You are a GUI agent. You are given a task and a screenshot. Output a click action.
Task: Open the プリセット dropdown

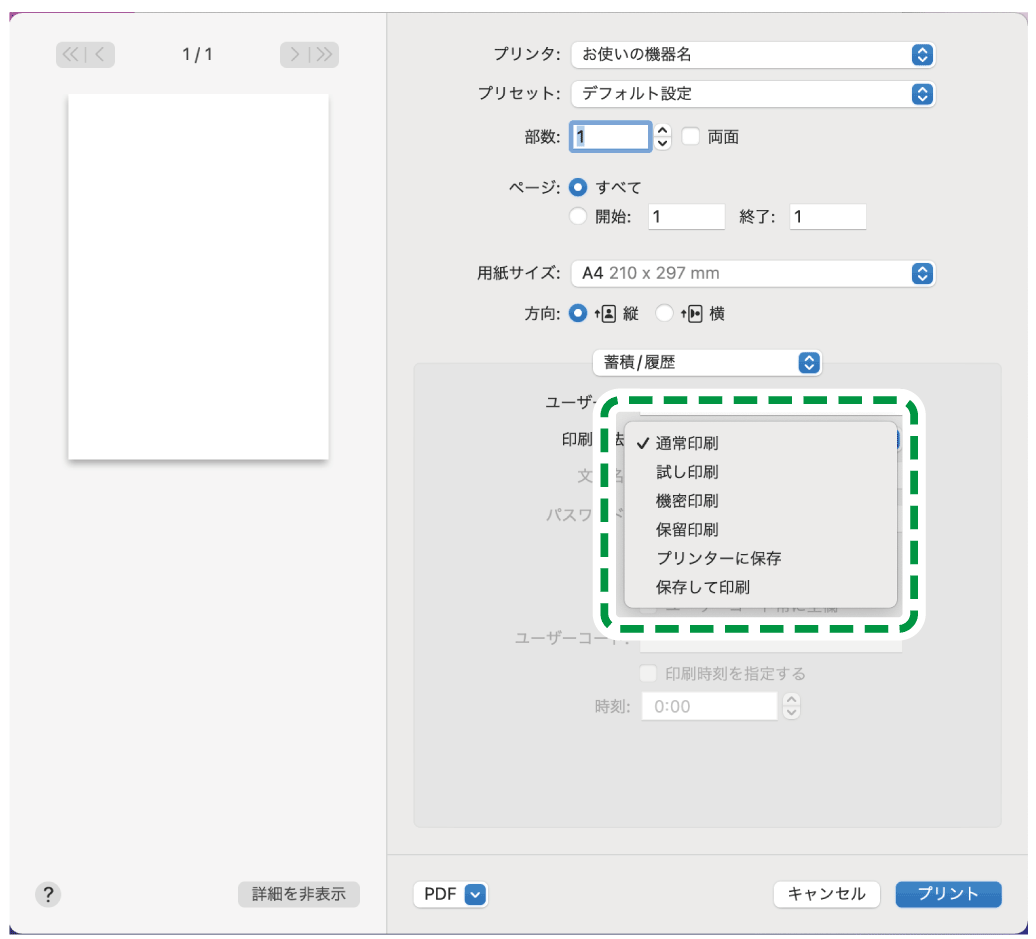pos(752,94)
